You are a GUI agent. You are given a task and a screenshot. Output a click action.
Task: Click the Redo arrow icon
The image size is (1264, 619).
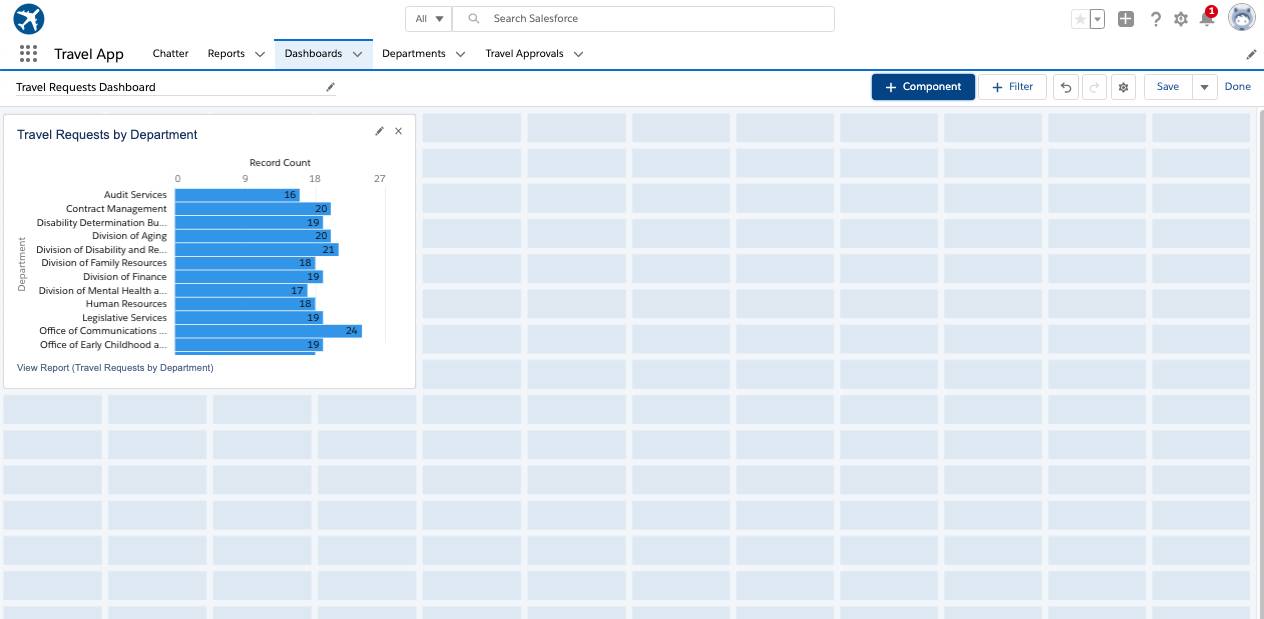click(1093, 87)
